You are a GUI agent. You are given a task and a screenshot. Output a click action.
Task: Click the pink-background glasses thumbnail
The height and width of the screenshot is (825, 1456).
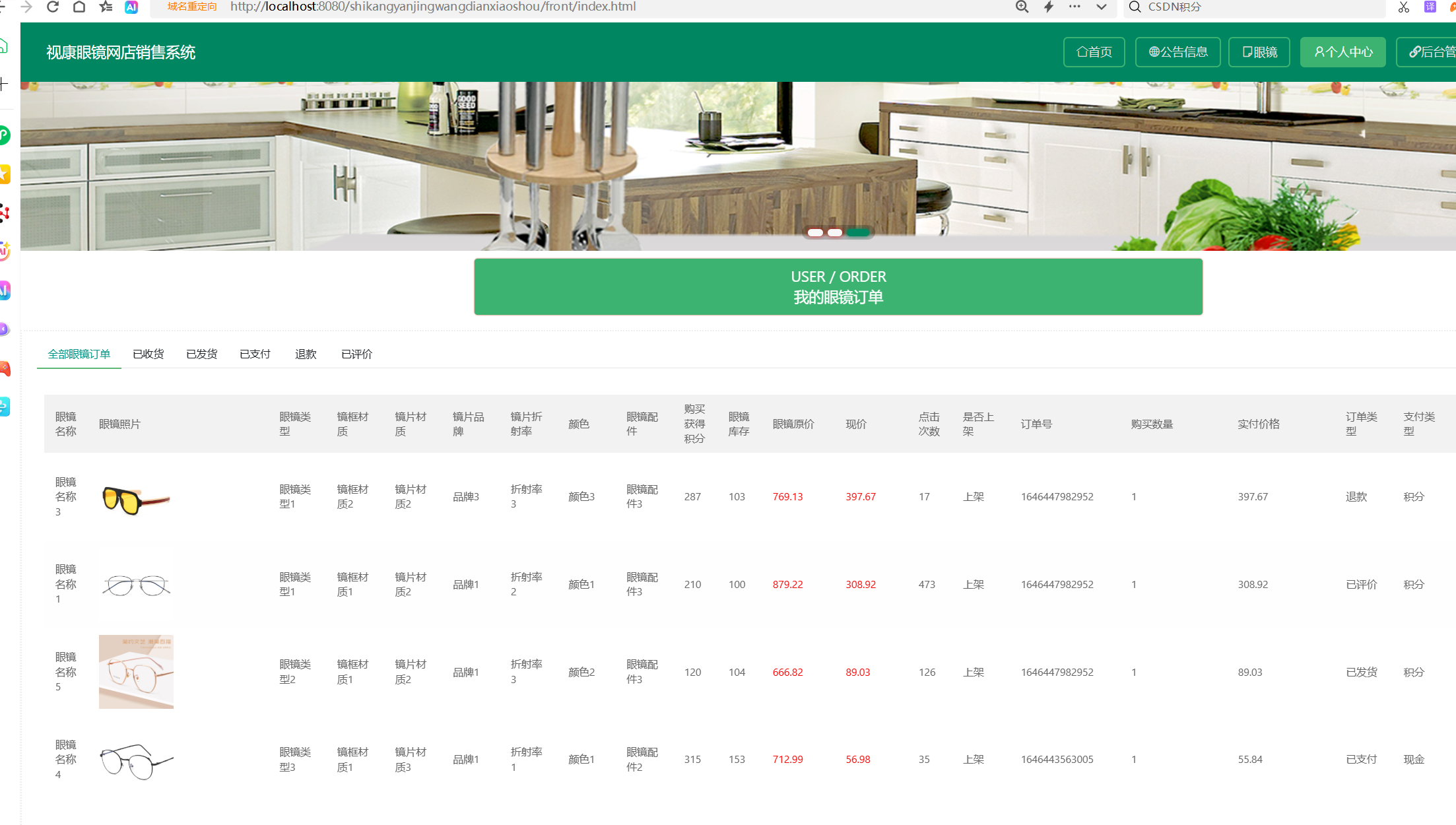pyautogui.click(x=136, y=671)
